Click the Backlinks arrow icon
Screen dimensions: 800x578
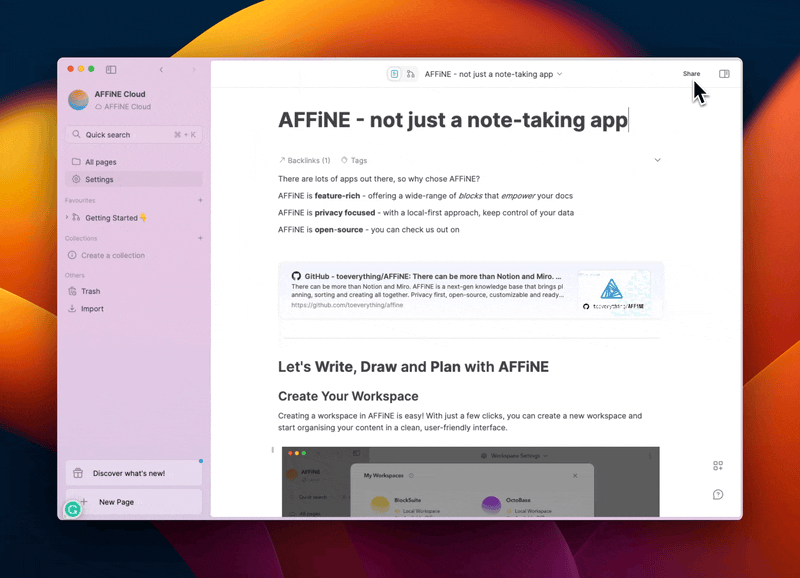point(282,160)
